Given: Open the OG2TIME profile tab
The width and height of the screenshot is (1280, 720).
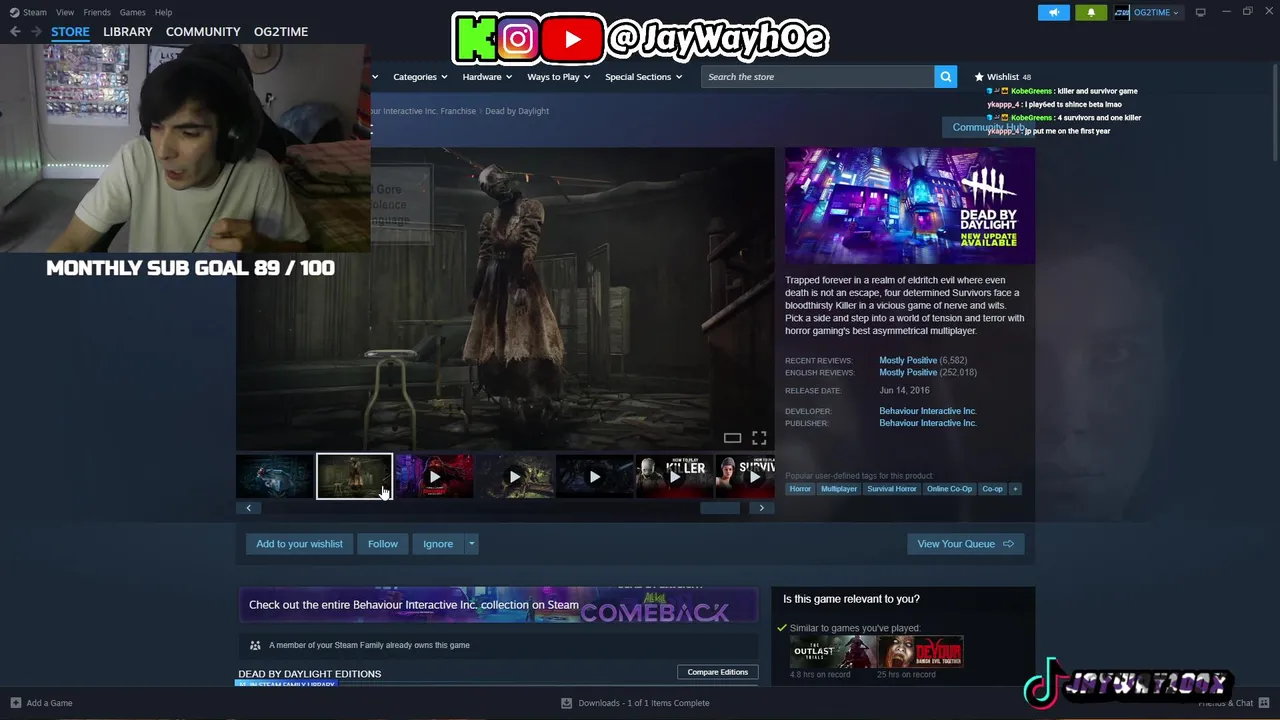Looking at the screenshot, I should (x=281, y=32).
